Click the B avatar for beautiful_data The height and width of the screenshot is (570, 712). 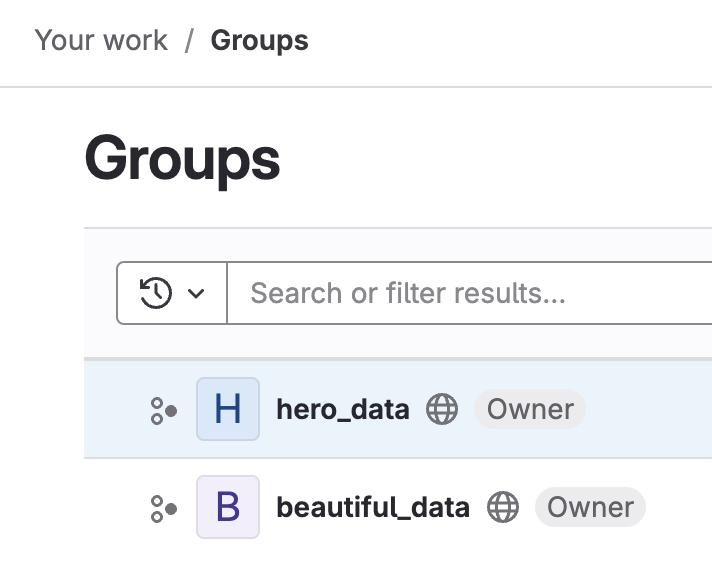228,507
